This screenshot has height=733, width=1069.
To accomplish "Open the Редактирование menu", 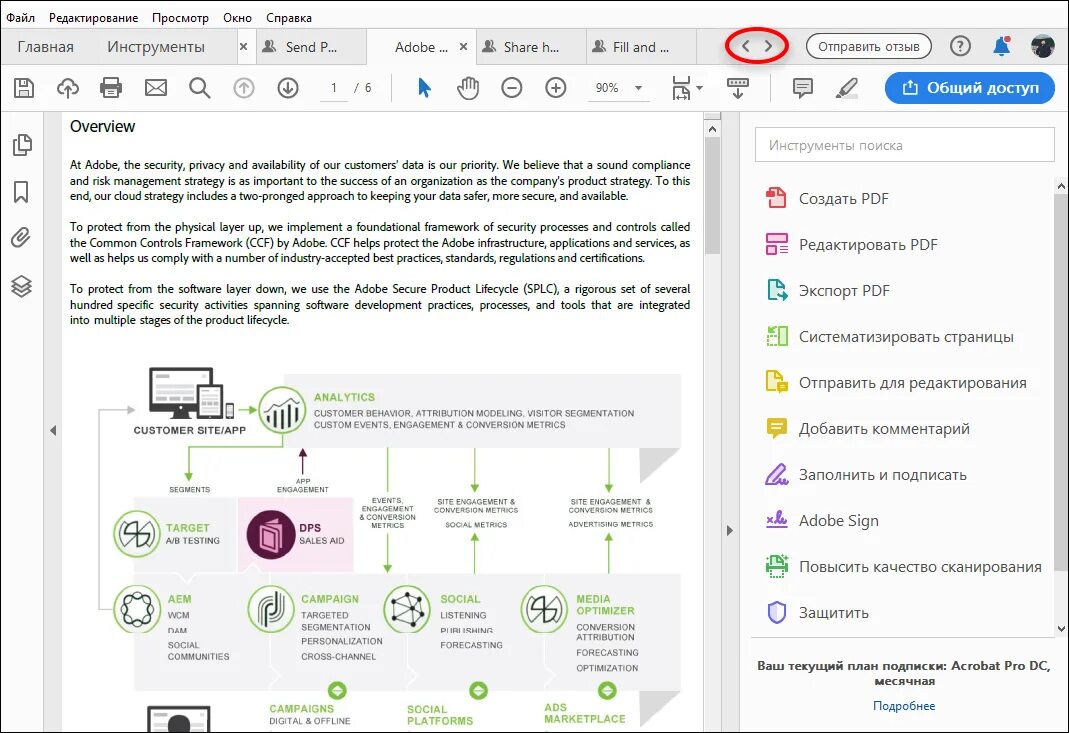I will [x=93, y=18].
